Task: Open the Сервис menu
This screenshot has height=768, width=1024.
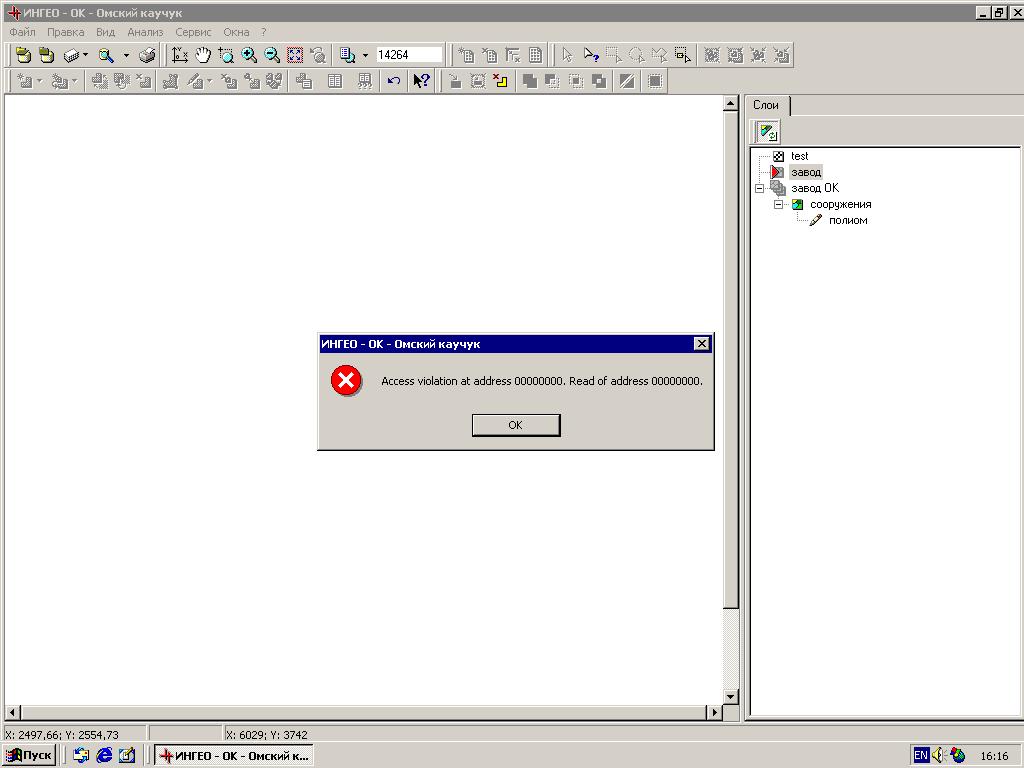Action: click(193, 32)
